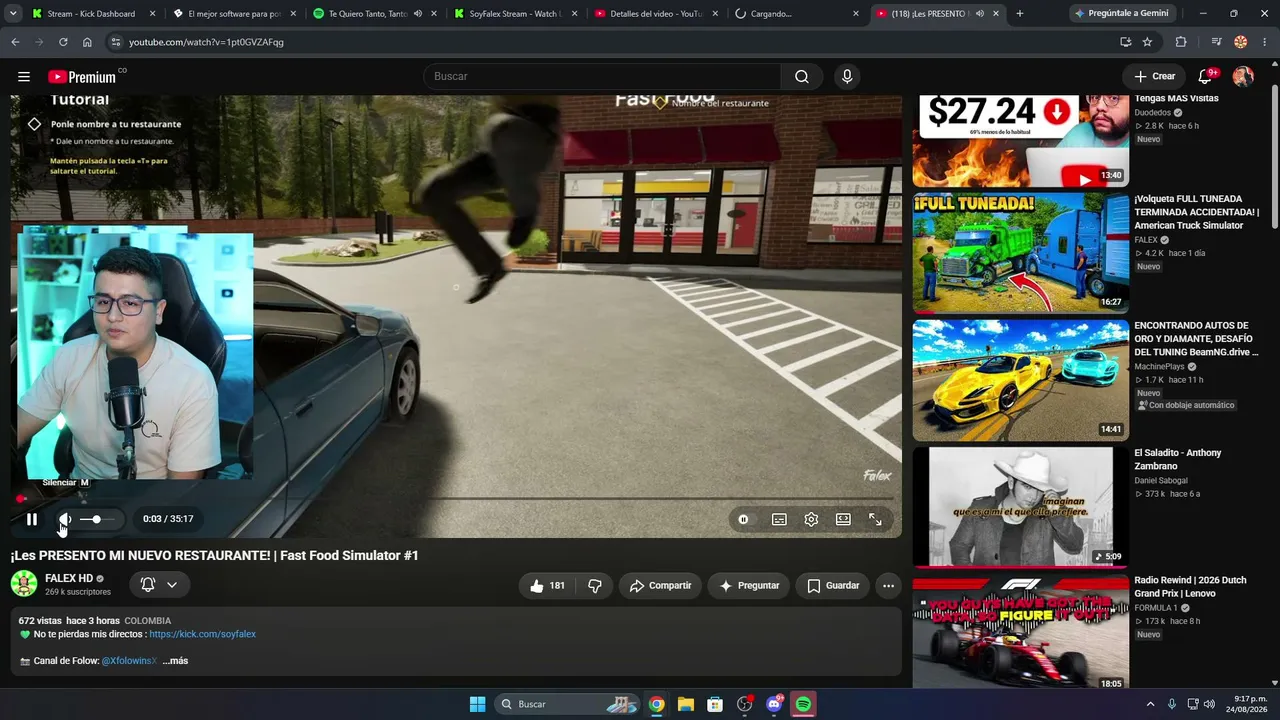Image resolution: width=1280 pixels, height=720 pixels.
Task: Open a new browser tab
Action: (1019, 14)
